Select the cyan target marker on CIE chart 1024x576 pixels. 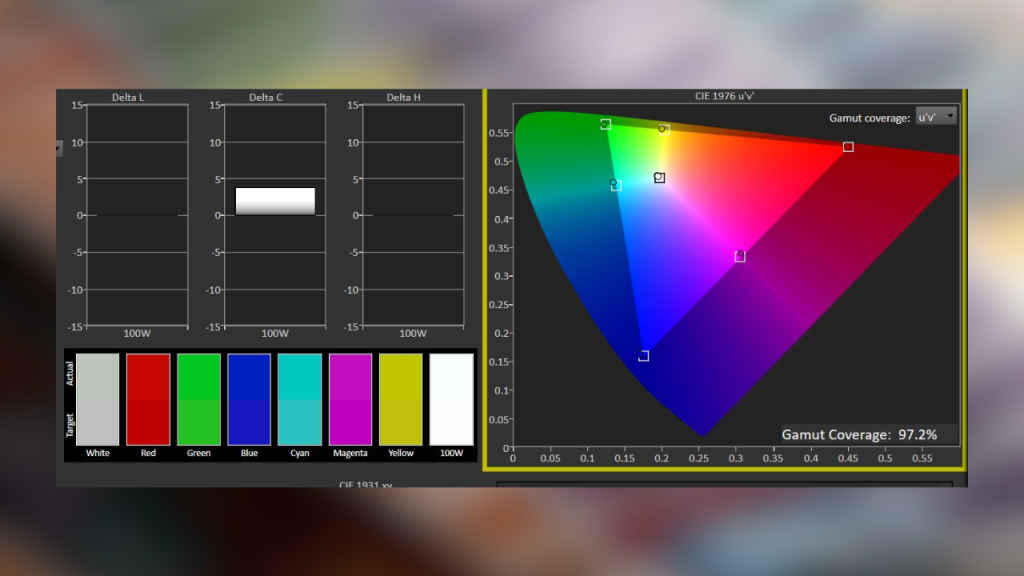point(616,185)
